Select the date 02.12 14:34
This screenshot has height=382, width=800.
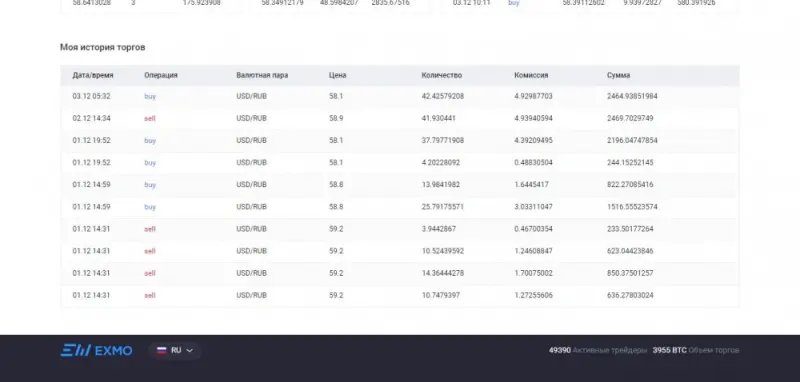[91, 118]
